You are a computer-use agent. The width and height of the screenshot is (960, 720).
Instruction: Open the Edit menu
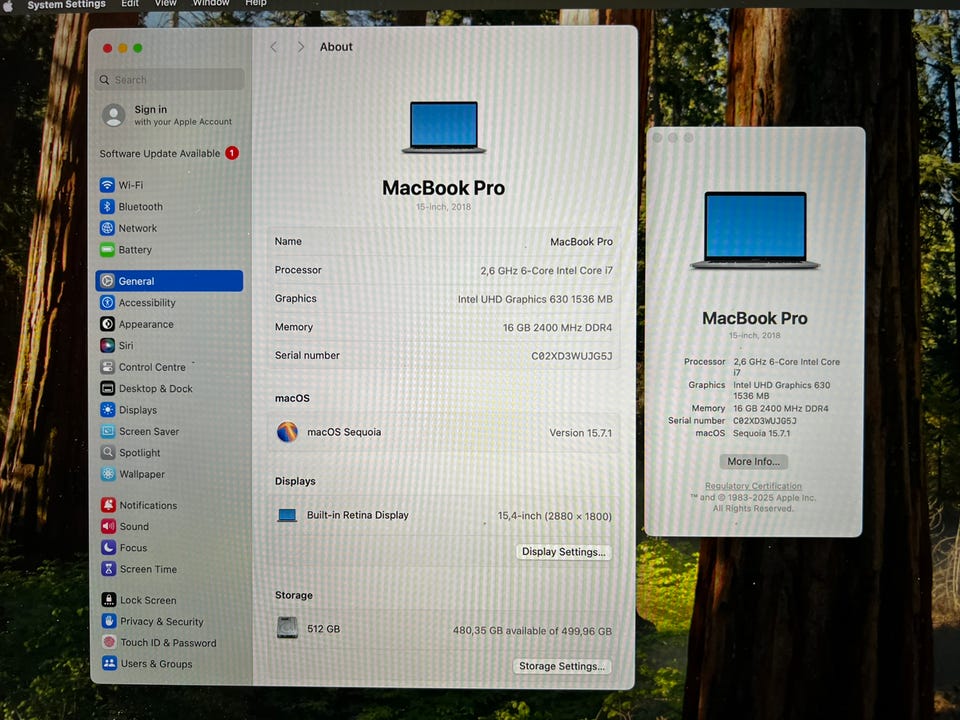click(x=130, y=4)
